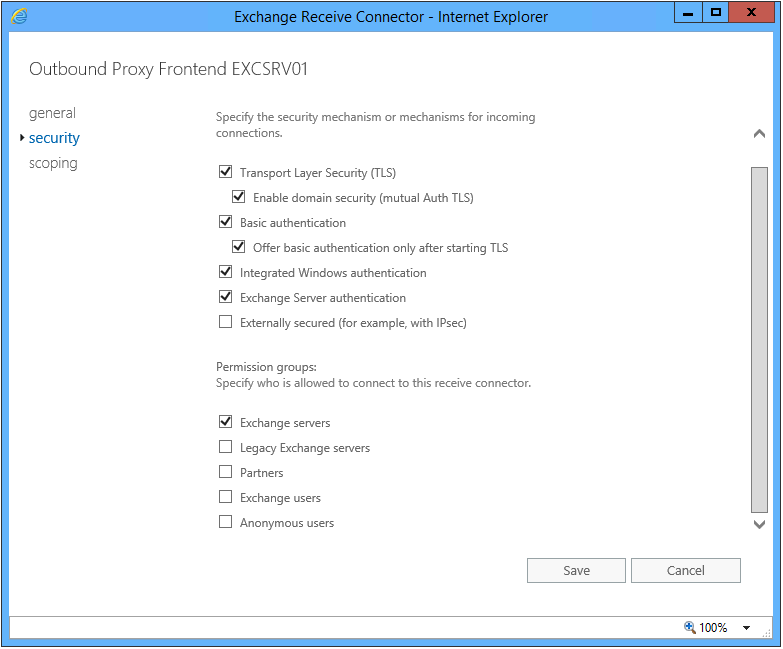Click the scroll up arrow

coord(760,134)
